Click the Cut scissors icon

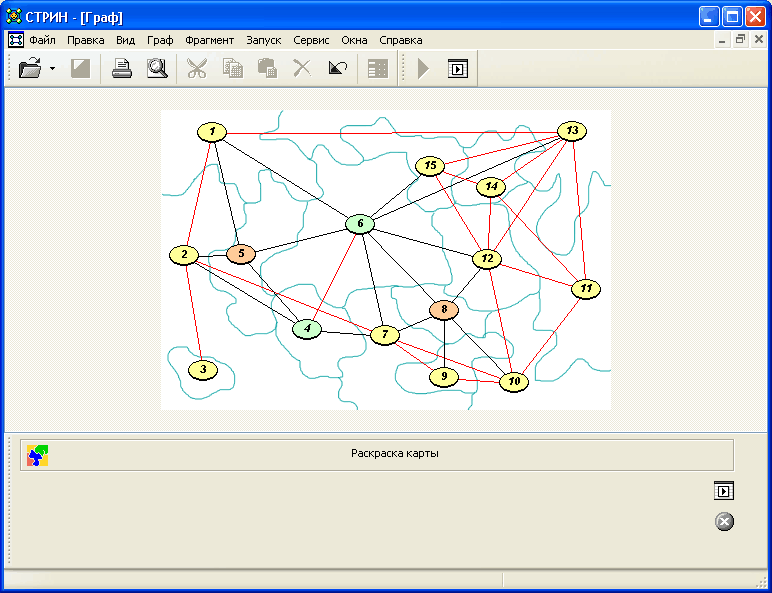point(197,68)
